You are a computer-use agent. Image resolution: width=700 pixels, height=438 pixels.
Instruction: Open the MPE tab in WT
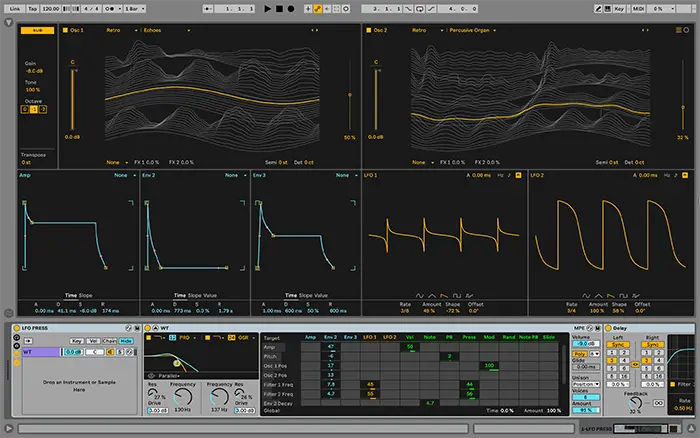click(579, 328)
